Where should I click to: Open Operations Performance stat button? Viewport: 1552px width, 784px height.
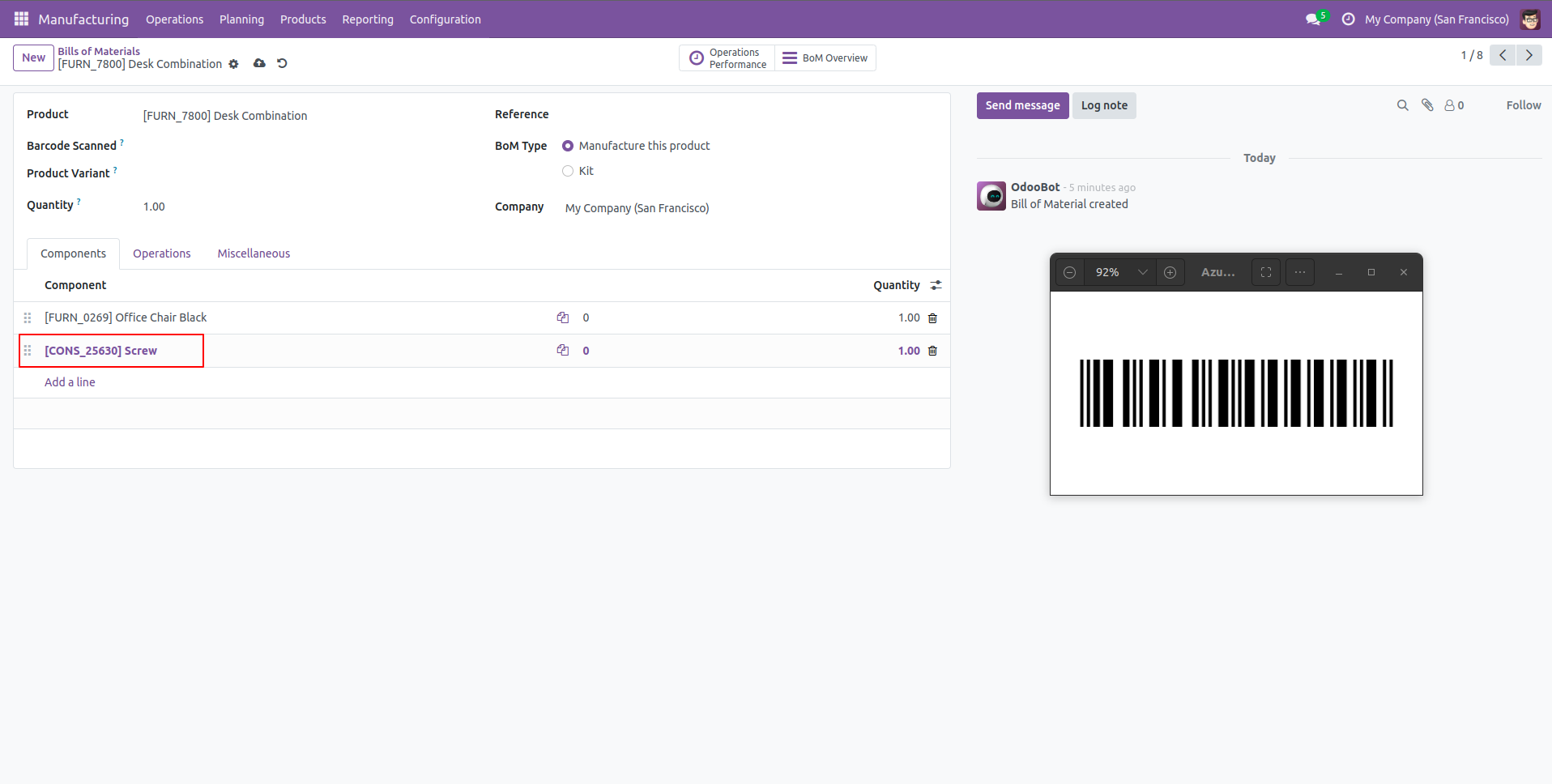(727, 58)
